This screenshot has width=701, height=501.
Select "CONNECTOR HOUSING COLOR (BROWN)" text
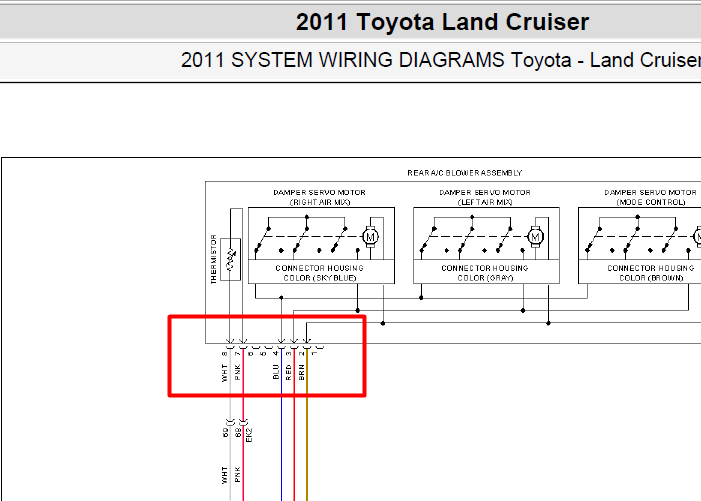coord(650,273)
